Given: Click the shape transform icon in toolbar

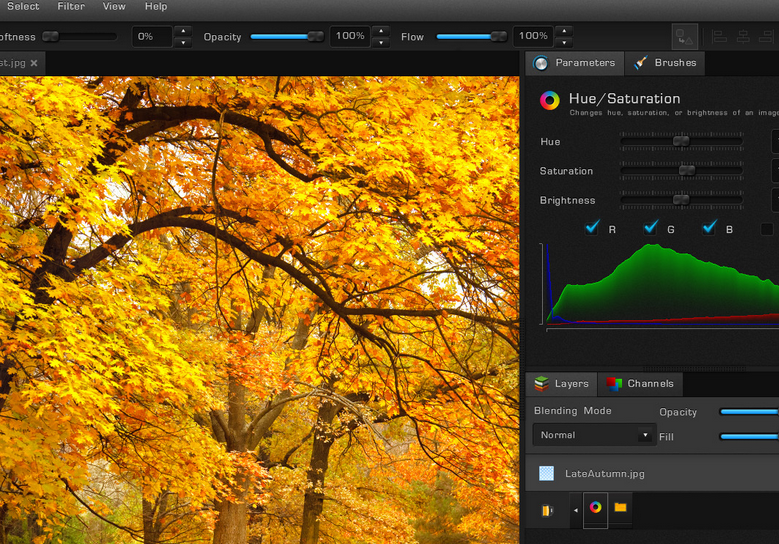Looking at the screenshot, I should (684, 37).
